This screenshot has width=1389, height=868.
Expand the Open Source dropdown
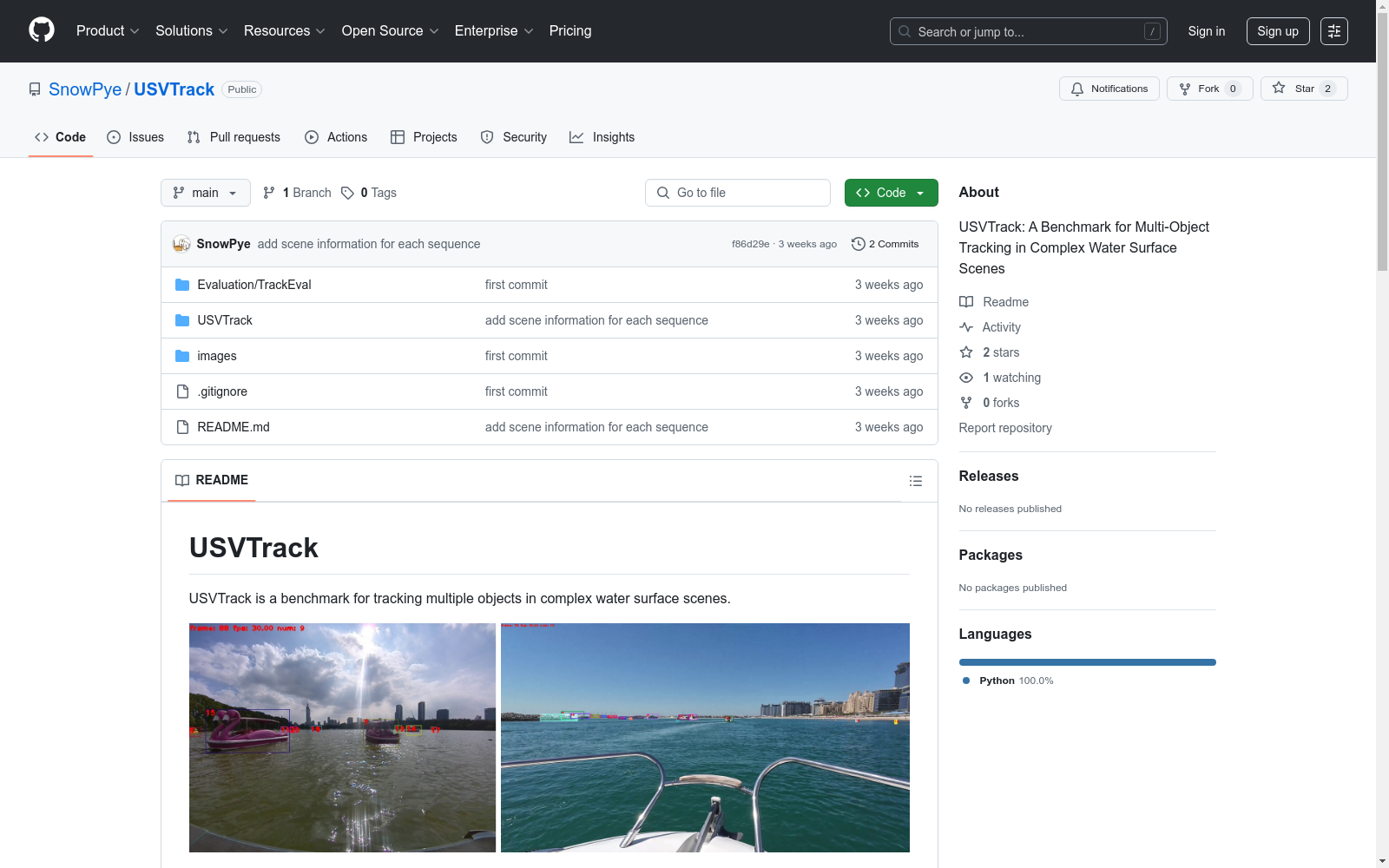(391, 31)
